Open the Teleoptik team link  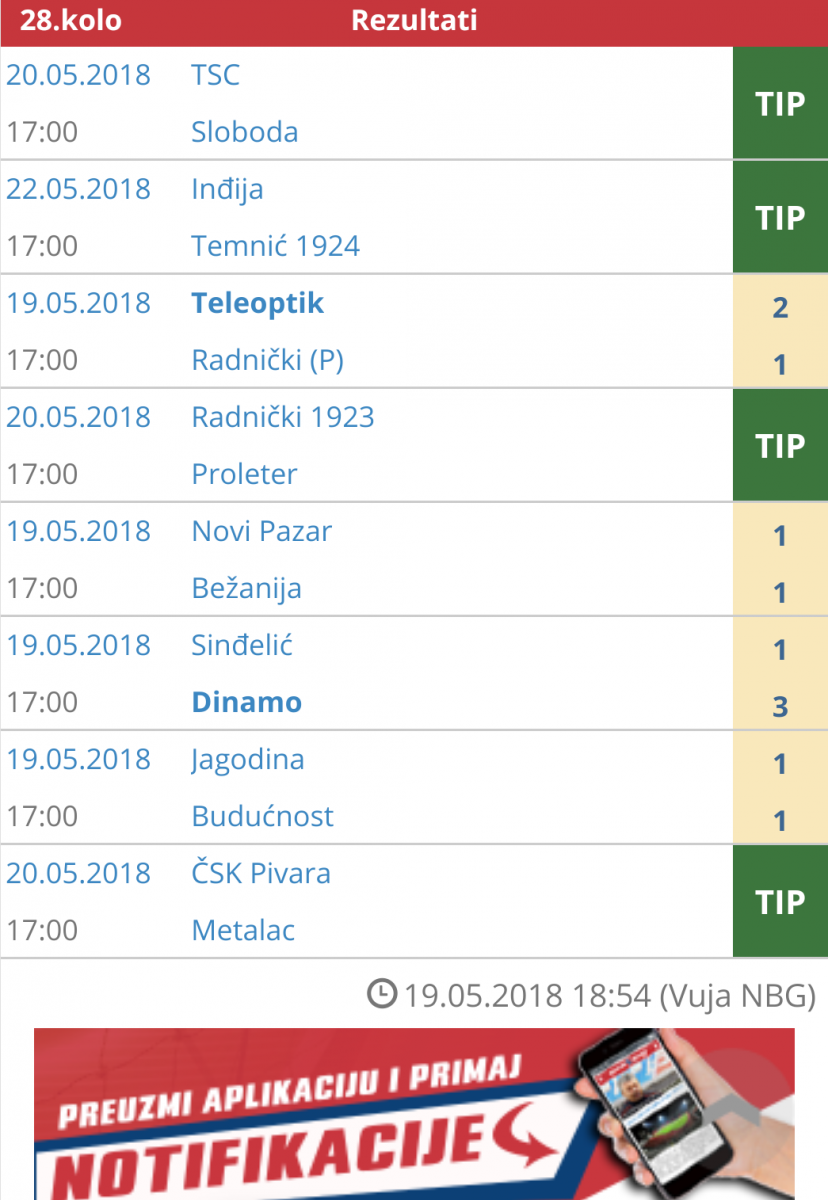click(258, 303)
